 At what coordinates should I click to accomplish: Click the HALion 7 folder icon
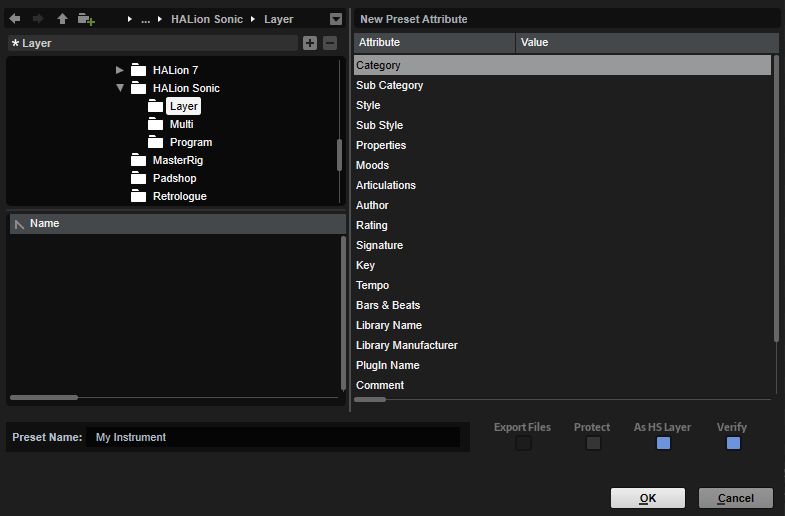(x=139, y=70)
